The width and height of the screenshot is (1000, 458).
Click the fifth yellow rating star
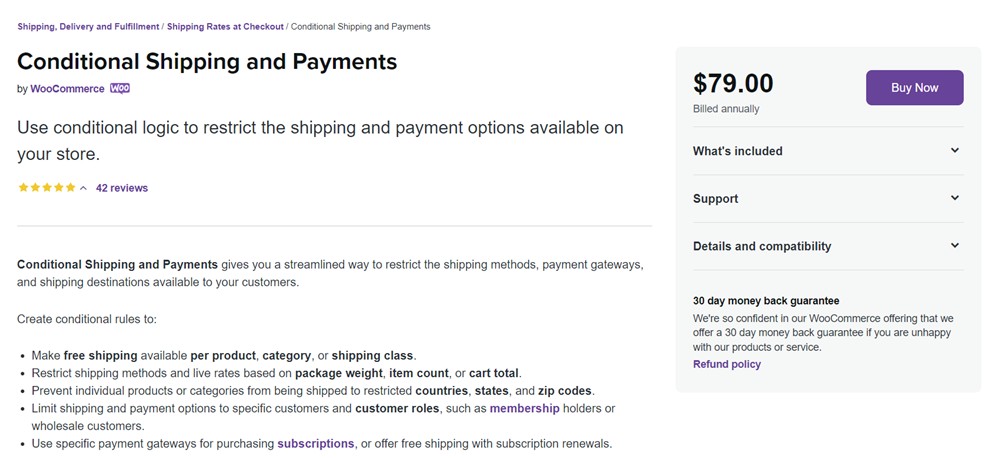coord(70,188)
